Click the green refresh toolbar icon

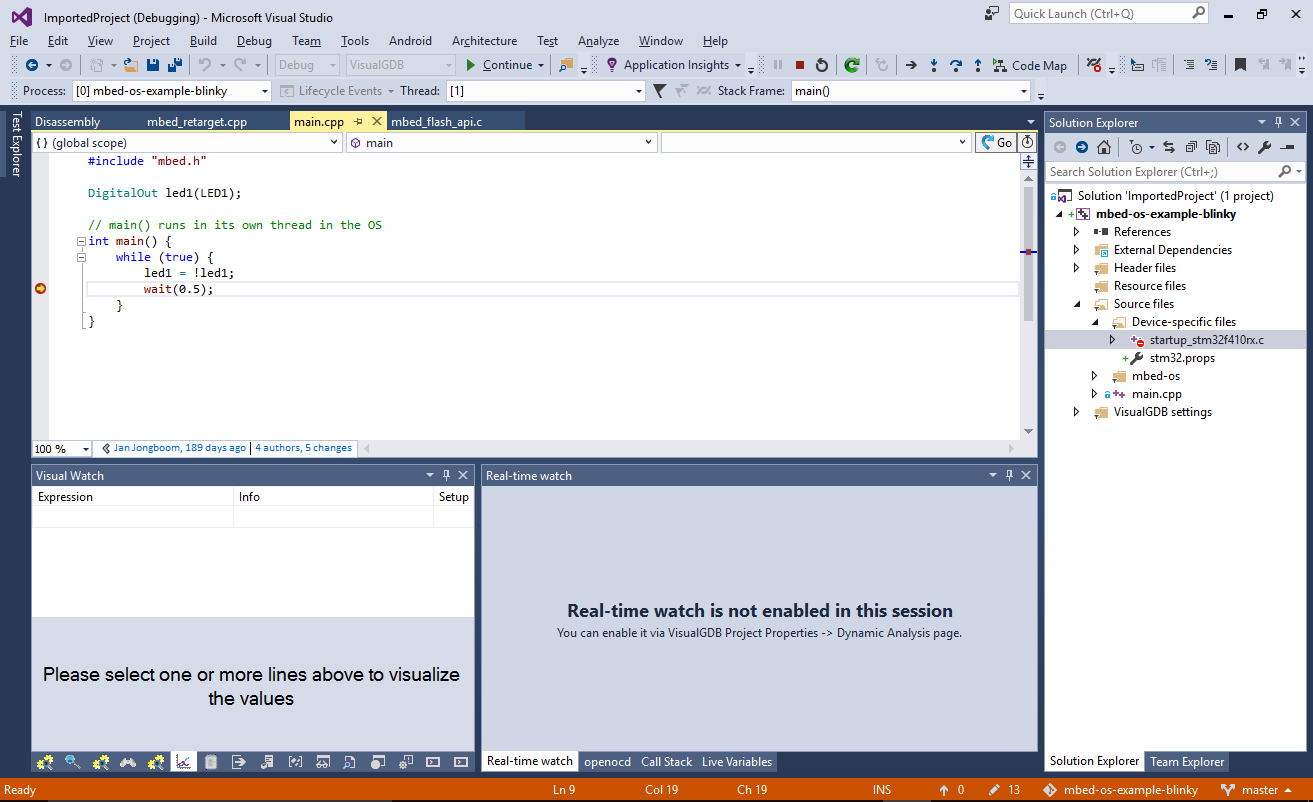point(851,65)
